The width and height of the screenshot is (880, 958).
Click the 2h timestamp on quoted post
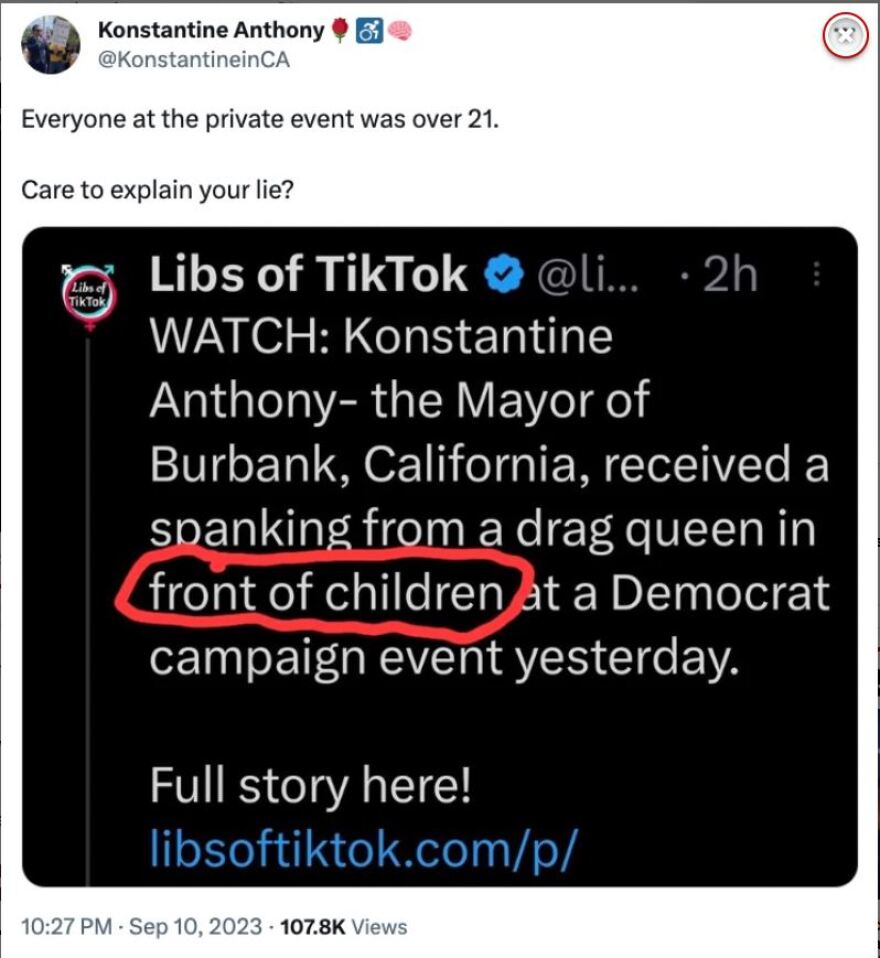coord(730,275)
